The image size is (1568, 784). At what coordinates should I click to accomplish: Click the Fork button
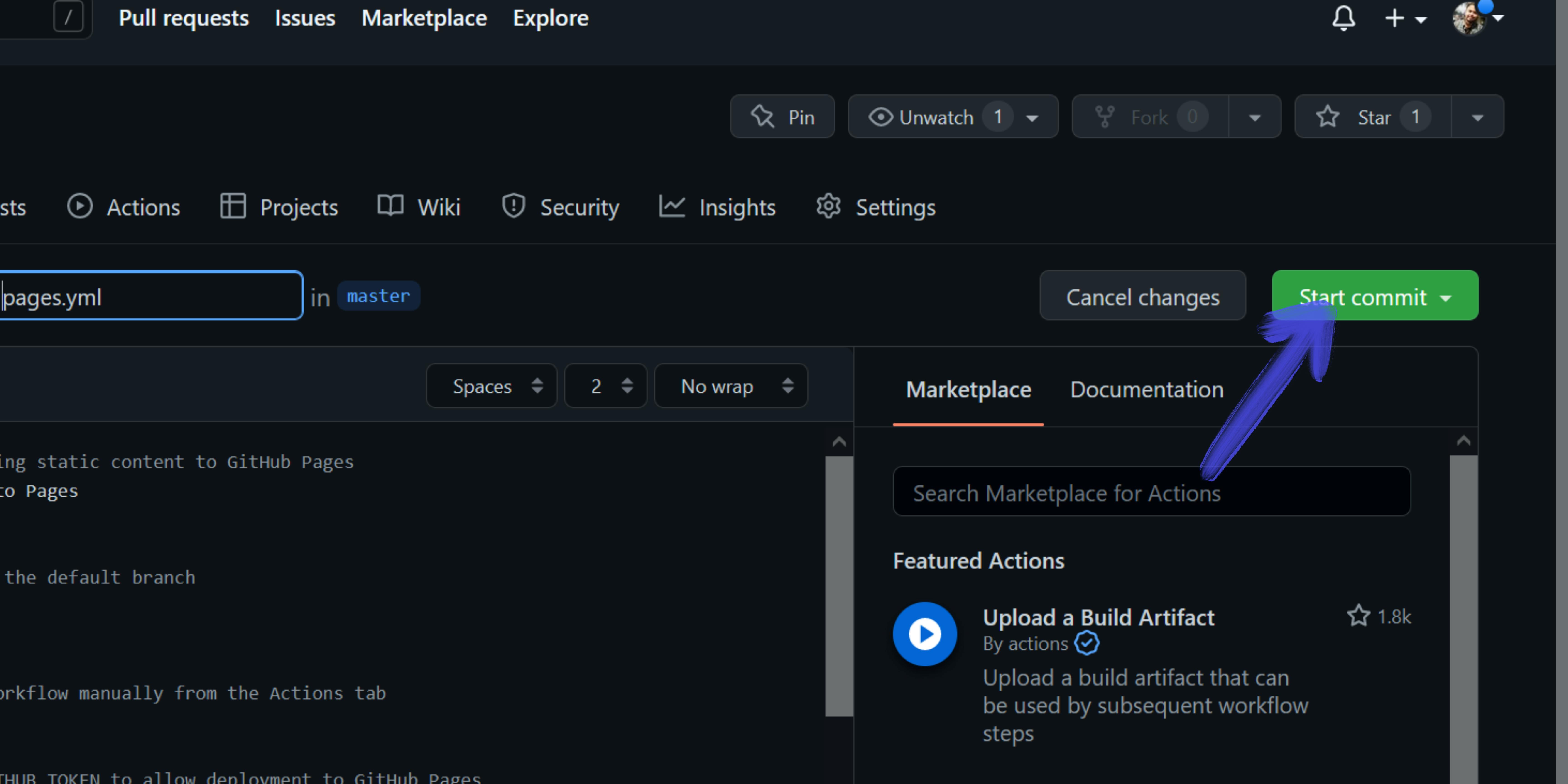1150,116
